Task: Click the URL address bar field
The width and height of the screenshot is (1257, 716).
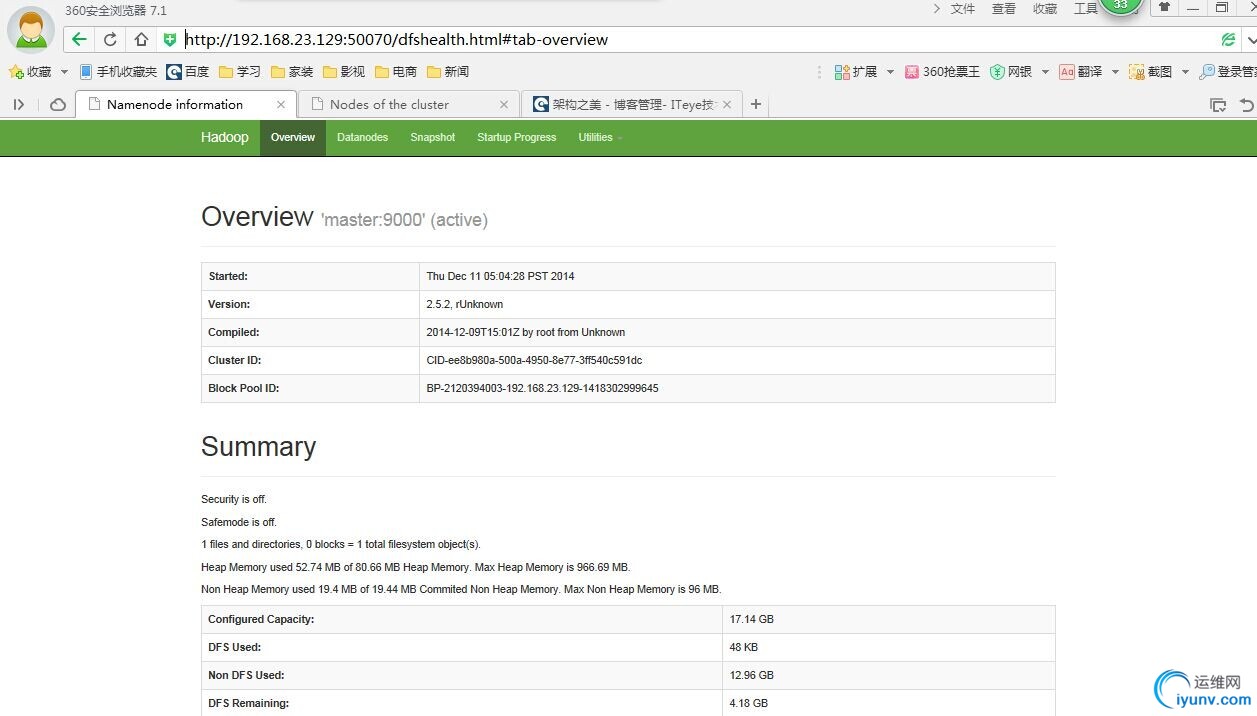Action: click(x=700, y=40)
